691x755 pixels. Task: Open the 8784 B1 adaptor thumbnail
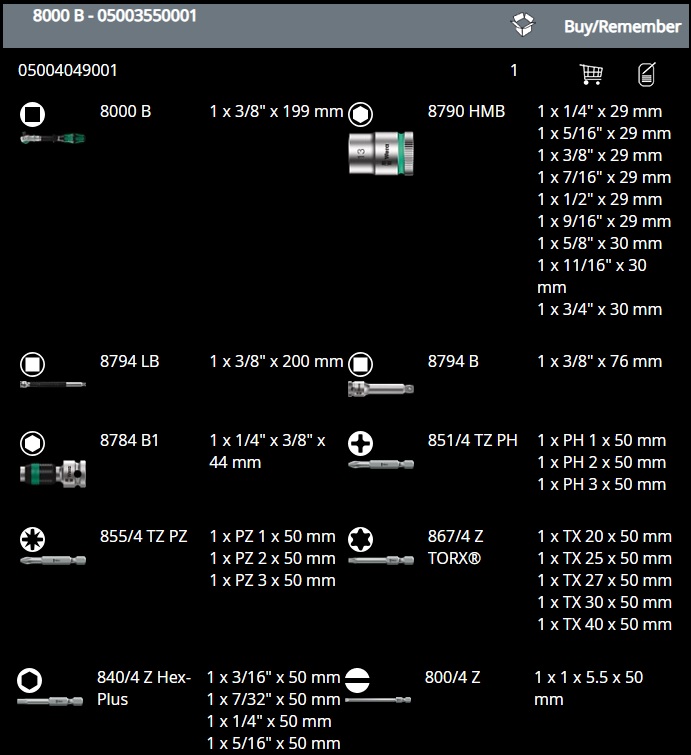pos(53,474)
